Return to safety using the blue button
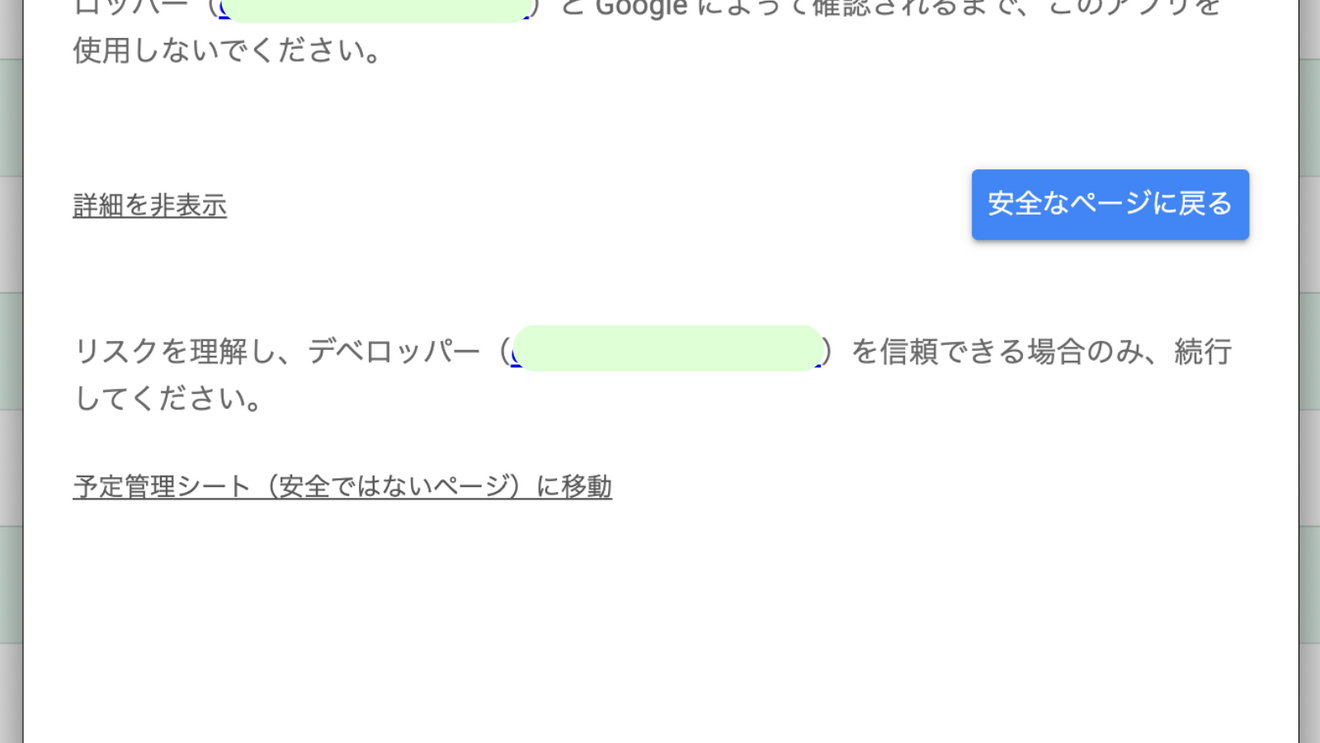This screenshot has height=743, width=1320. tap(1110, 204)
